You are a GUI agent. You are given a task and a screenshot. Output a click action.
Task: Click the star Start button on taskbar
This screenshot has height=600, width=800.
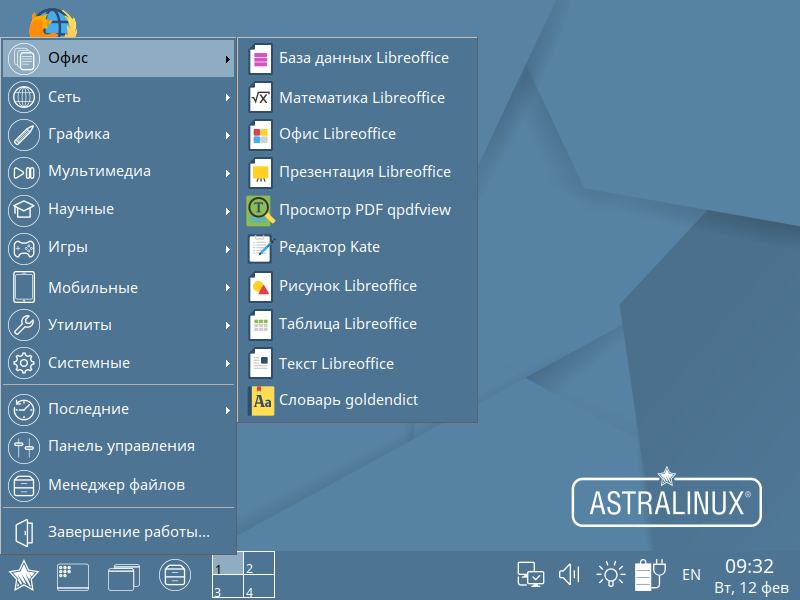click(x=23, y=576)
